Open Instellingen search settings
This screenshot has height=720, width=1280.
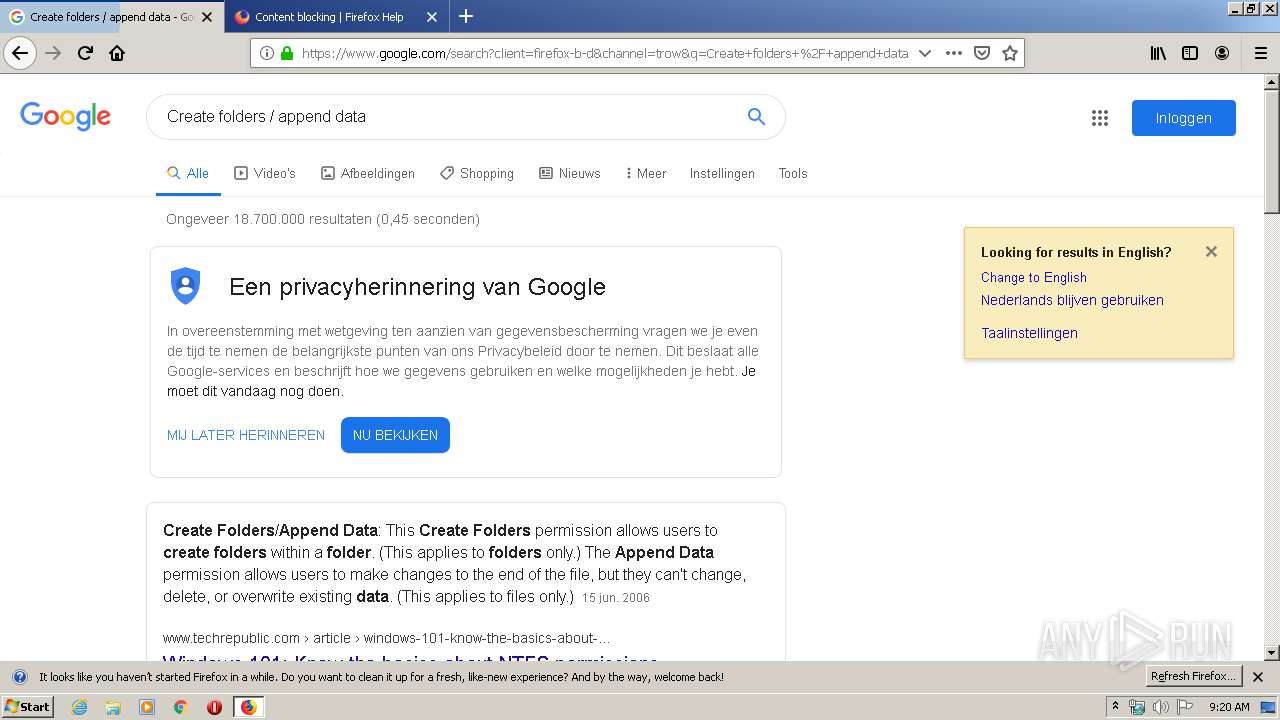pyautogui.click(x=722, y=173)
